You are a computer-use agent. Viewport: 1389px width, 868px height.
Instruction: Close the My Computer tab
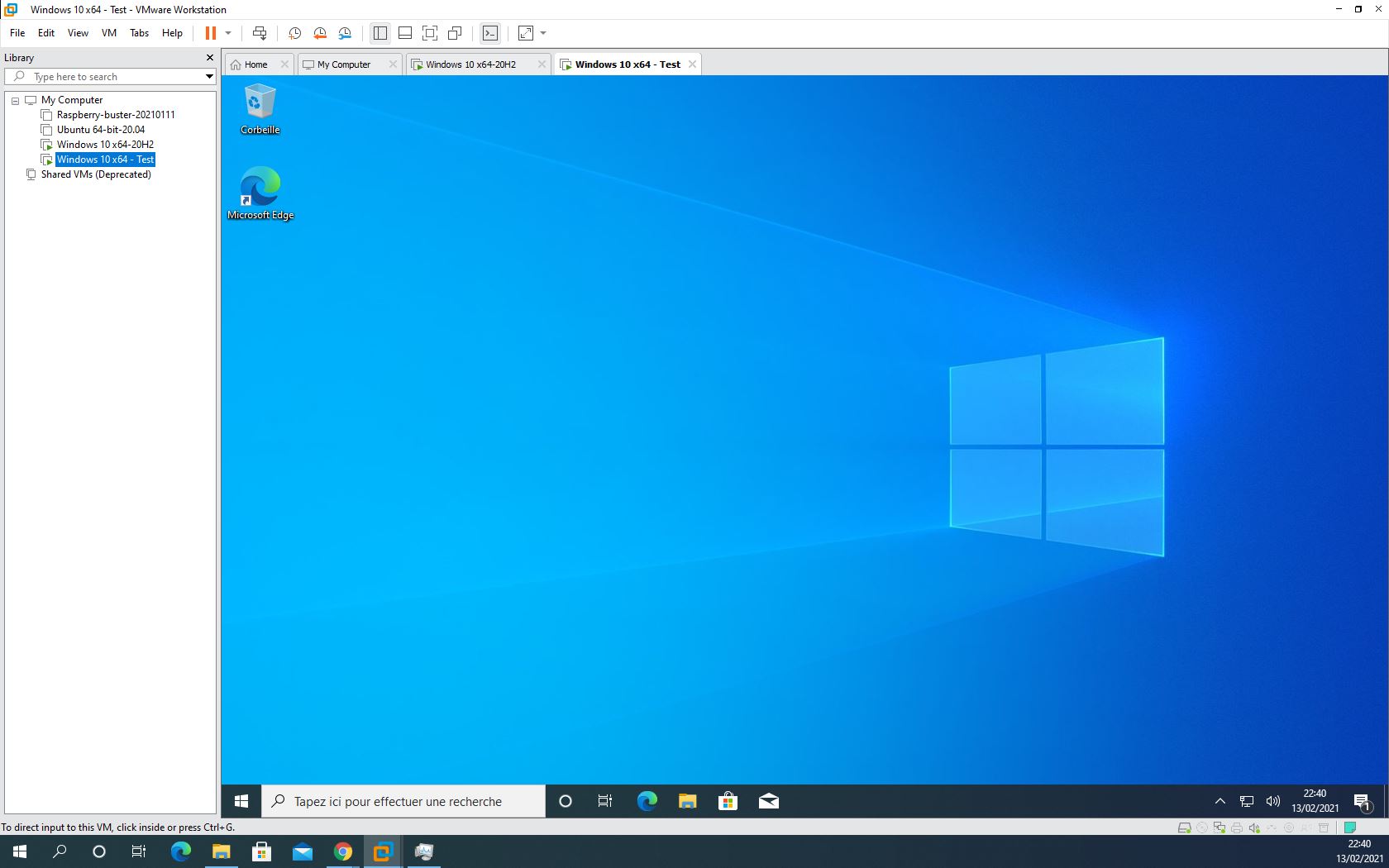393,64
